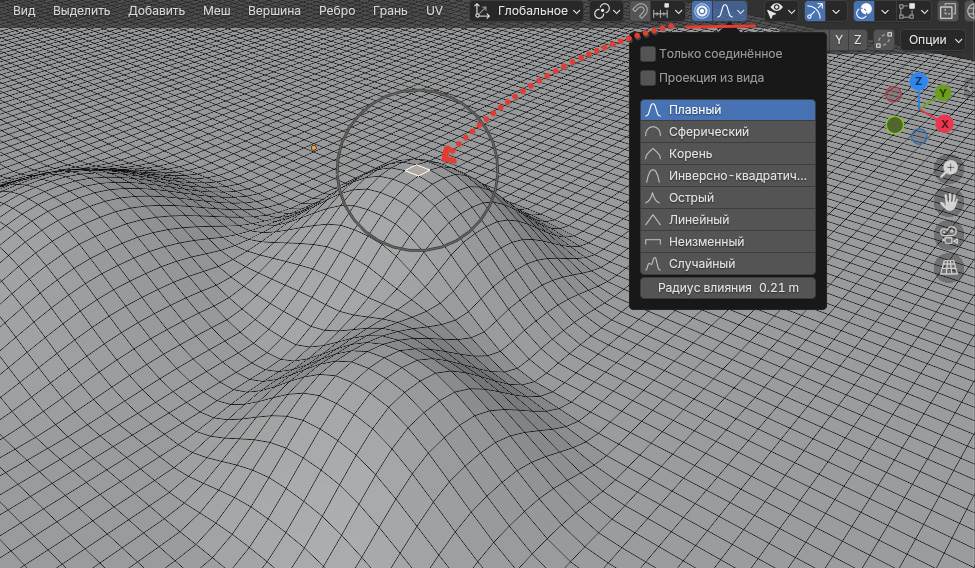Image resolution: width=975 pixels, height=568 pixels.
Task: Click the negative X faded red gizmo circle
Action: 894,95
